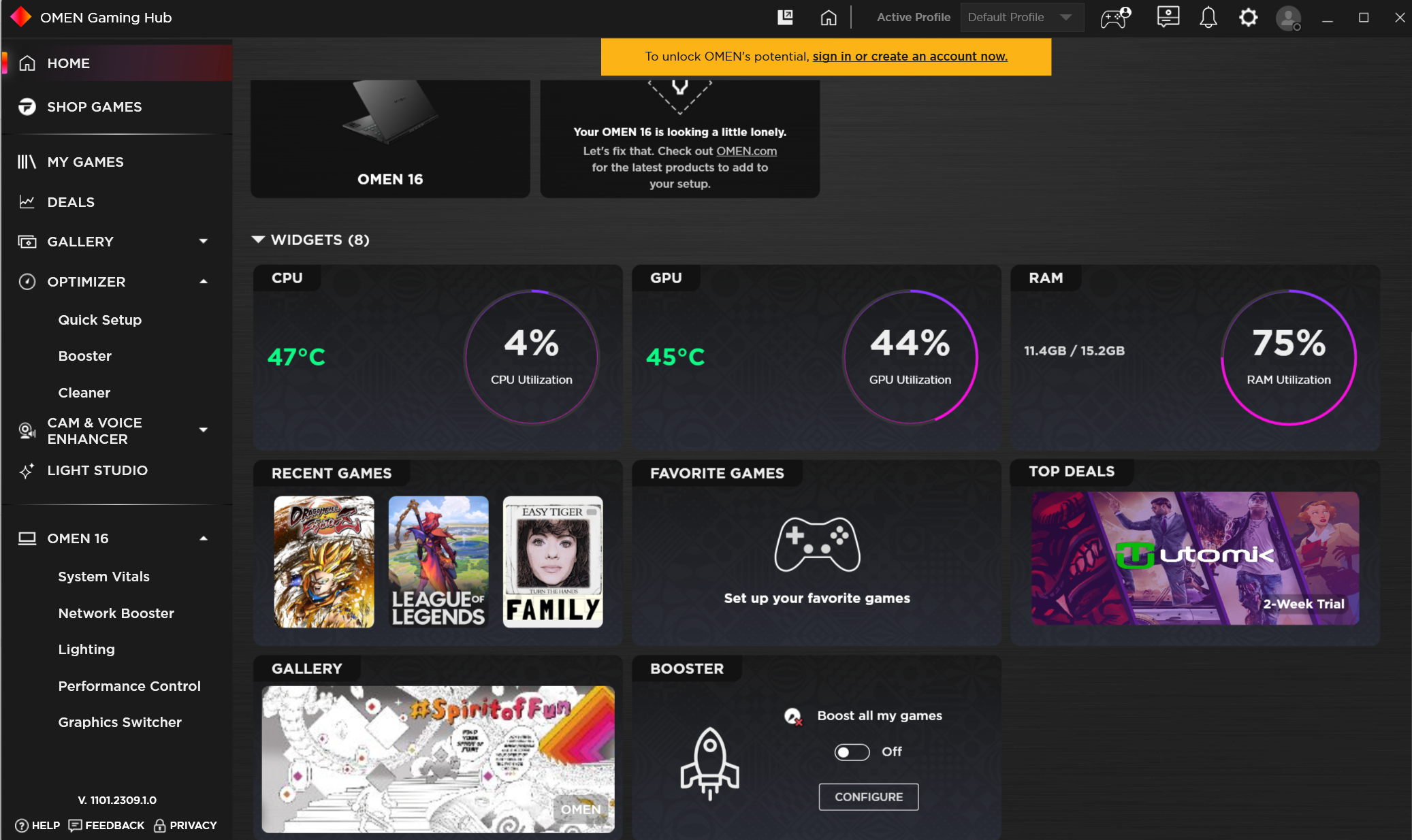1412x840 pixels.
Task: Go to home via the title bar house icon
Action: click(x=828, y=18)
